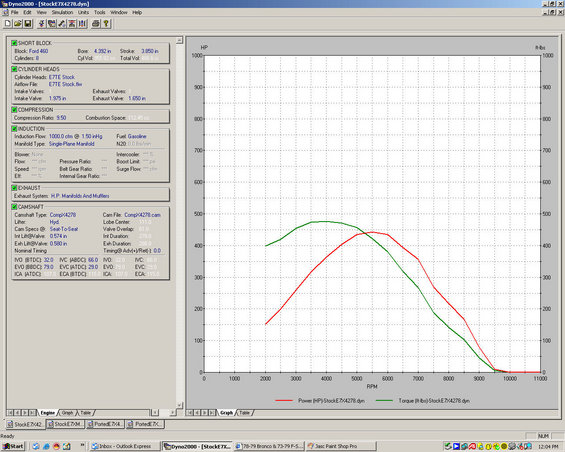This screenshot has width=565, height=452.
Task: Select the E7TE Stock cylinder heads value
Action: coord(62,77)
